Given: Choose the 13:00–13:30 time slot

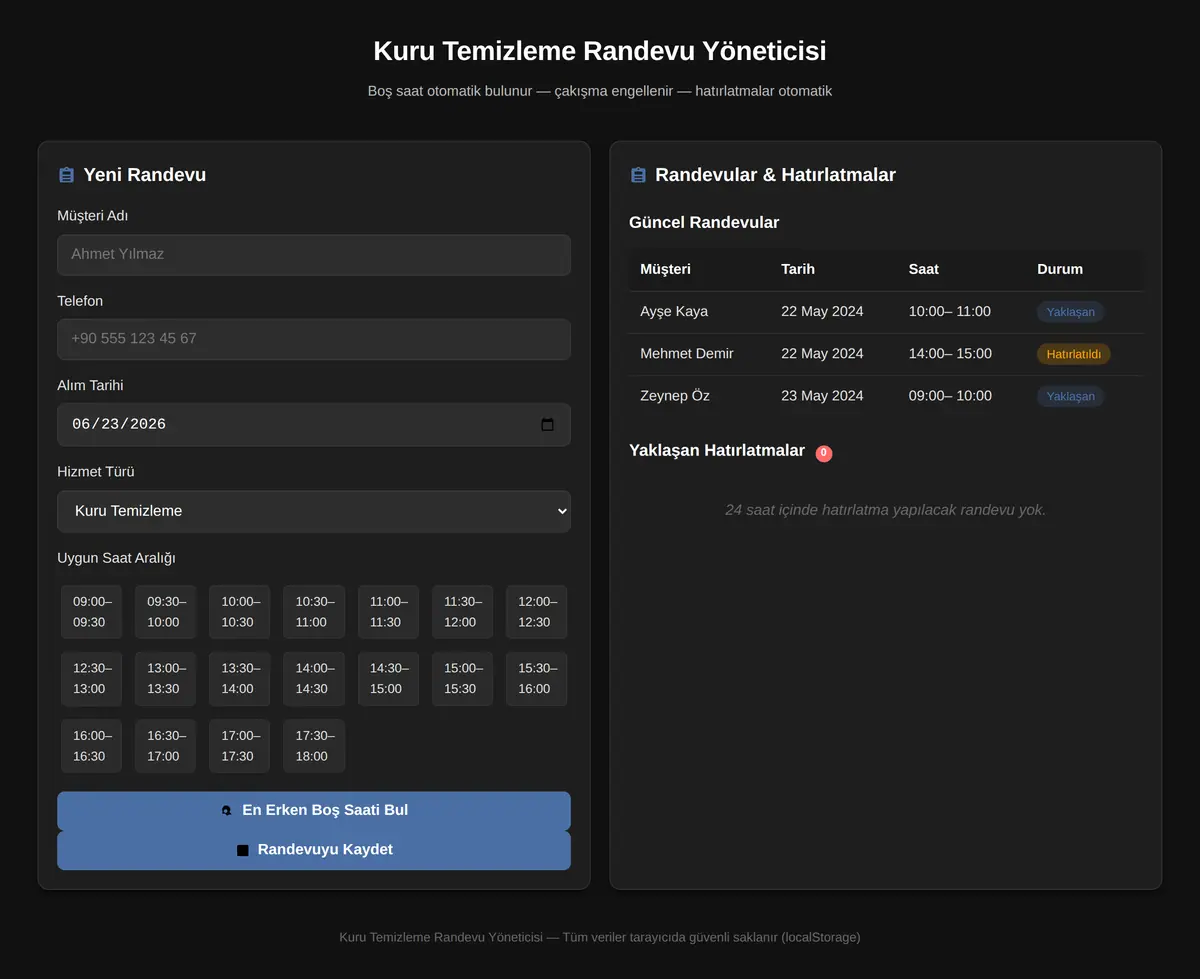Looking at the screenshot, I should click(x=165, y=679).
